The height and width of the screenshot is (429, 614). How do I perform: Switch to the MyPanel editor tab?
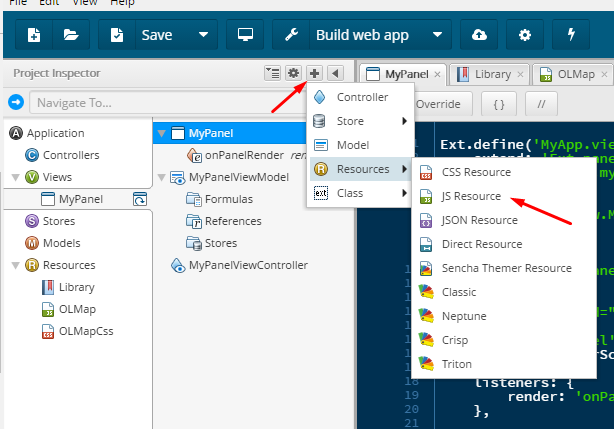[406, 74]
